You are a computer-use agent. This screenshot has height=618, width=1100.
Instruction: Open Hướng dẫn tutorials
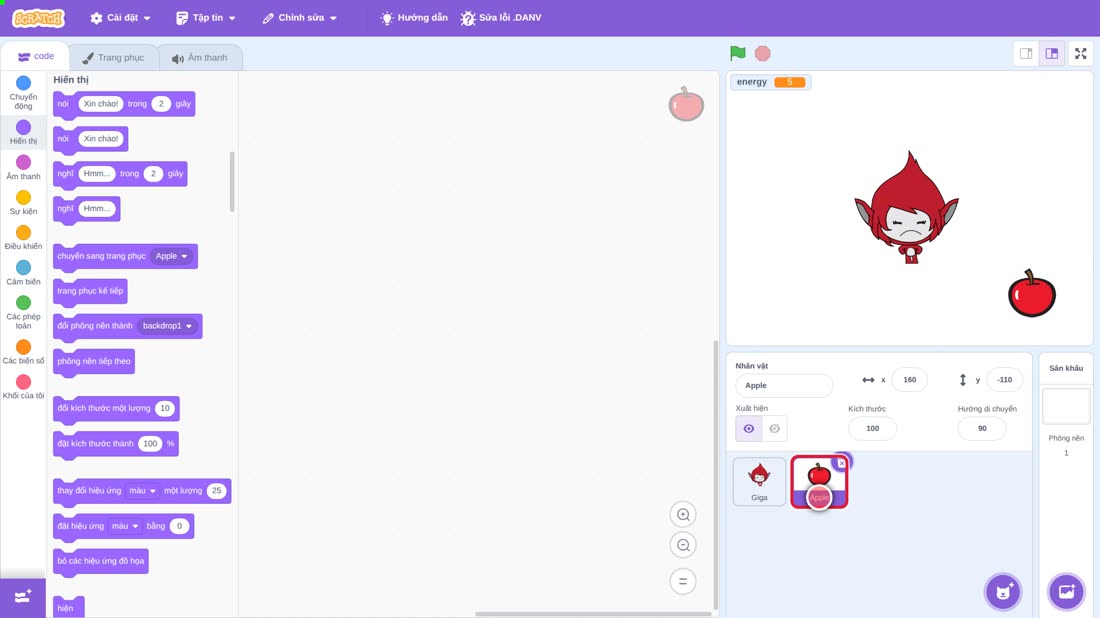tap(414, 18)
